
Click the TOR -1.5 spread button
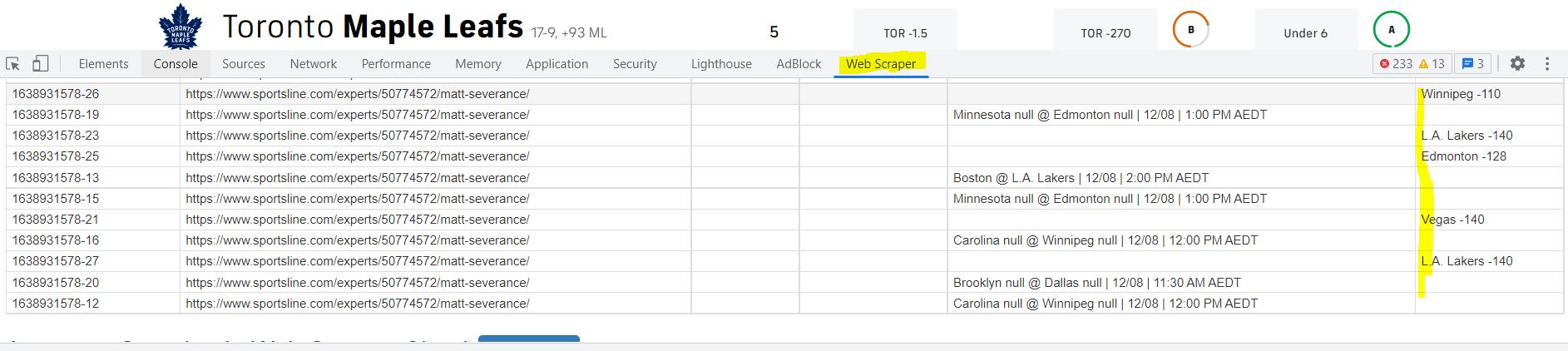[905, 32]
